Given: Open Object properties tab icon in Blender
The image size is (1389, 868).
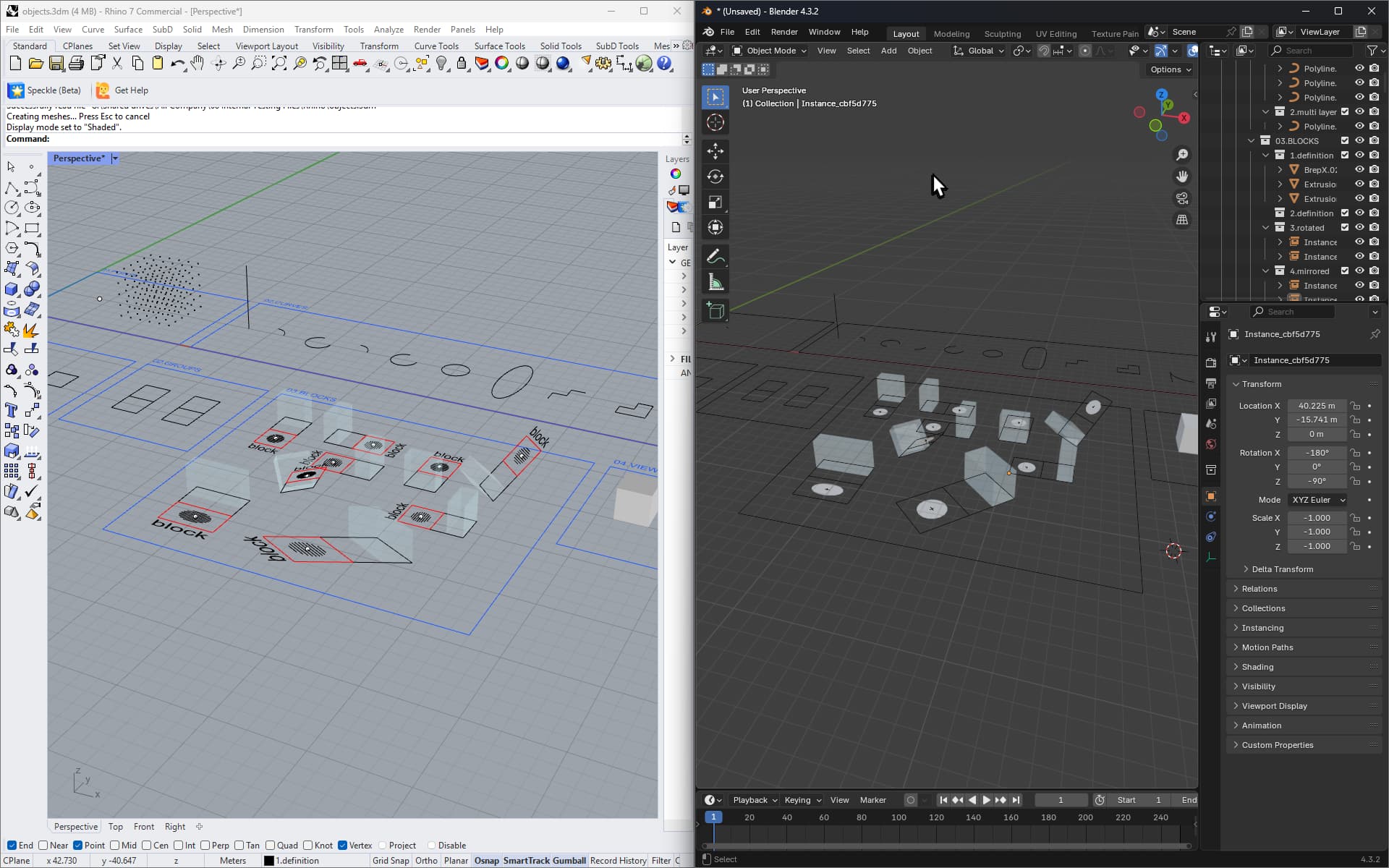Looking at the screenshot, I should tap(1211, 496).
